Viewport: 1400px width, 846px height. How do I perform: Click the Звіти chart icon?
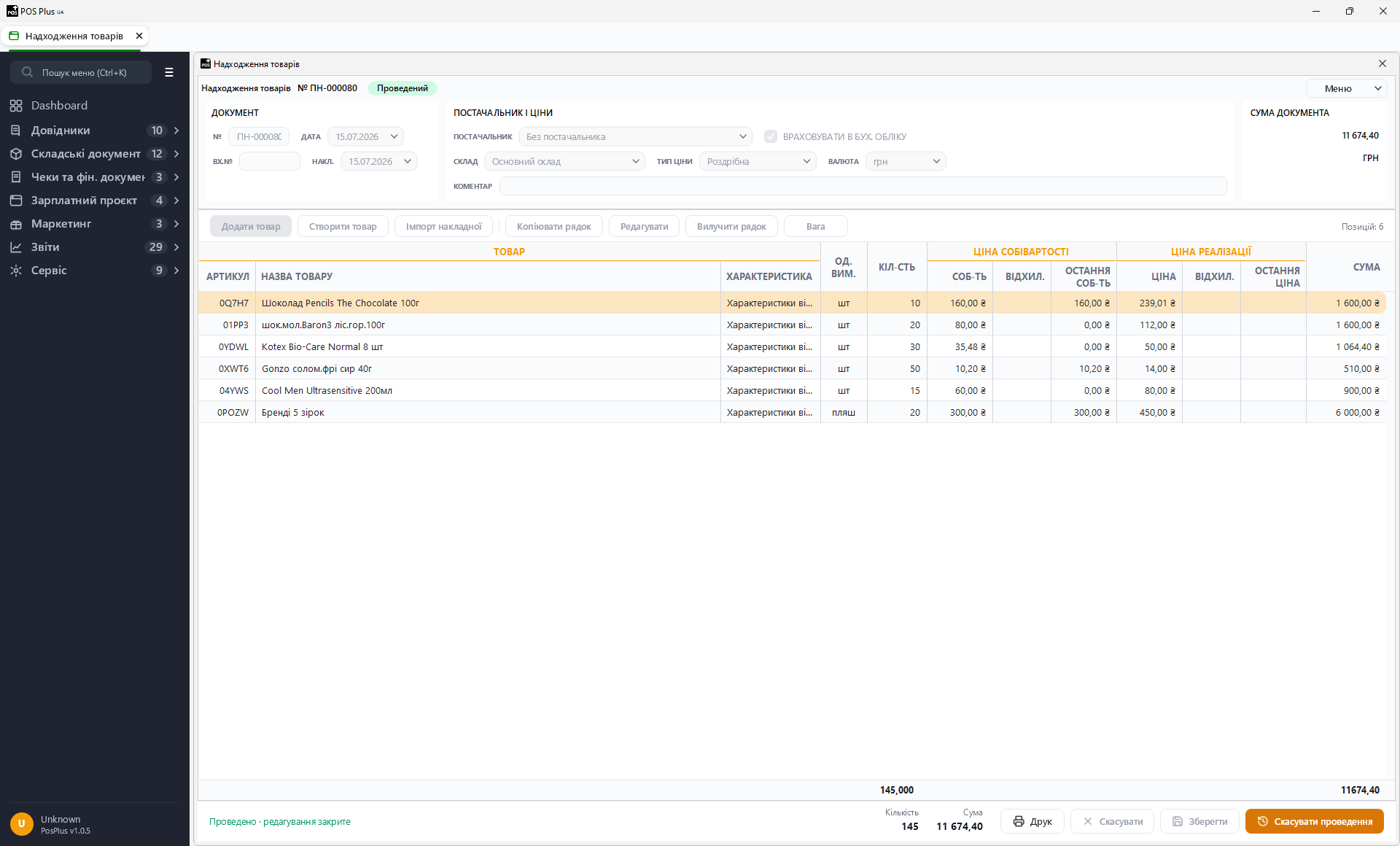16,247
